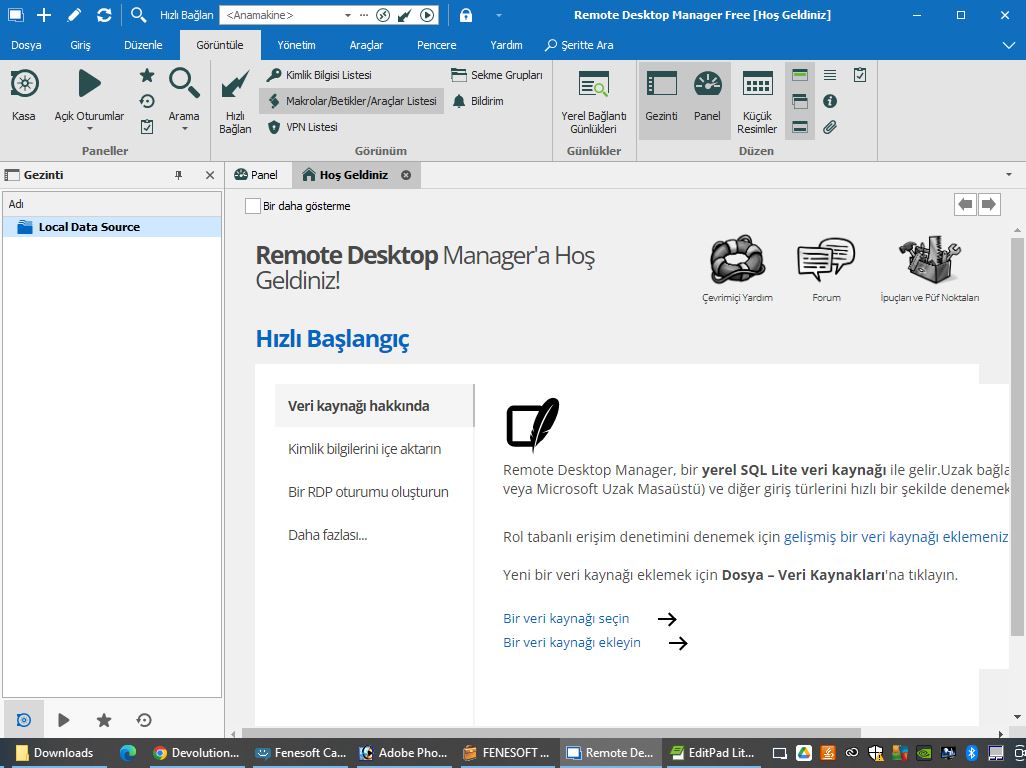Go to next welcome page arrow
Screen dimensions: 1026x768
pyautogui.click(x=989, y=204)
